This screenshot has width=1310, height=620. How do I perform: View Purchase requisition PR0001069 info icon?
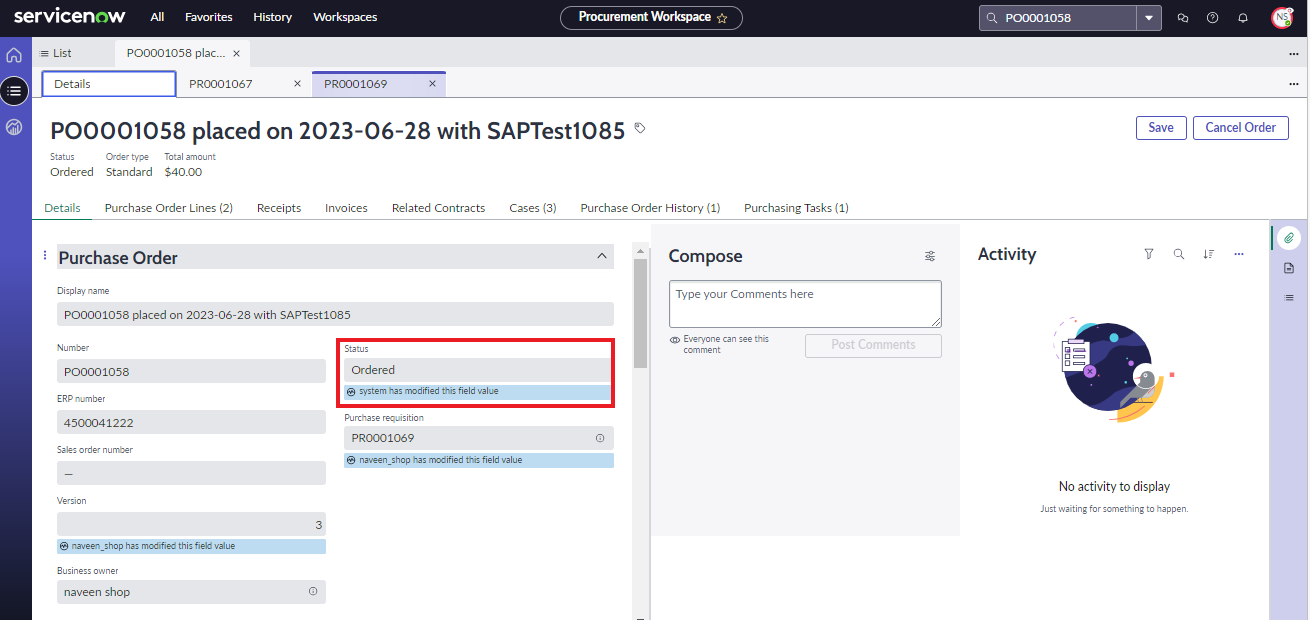(600, 438)
